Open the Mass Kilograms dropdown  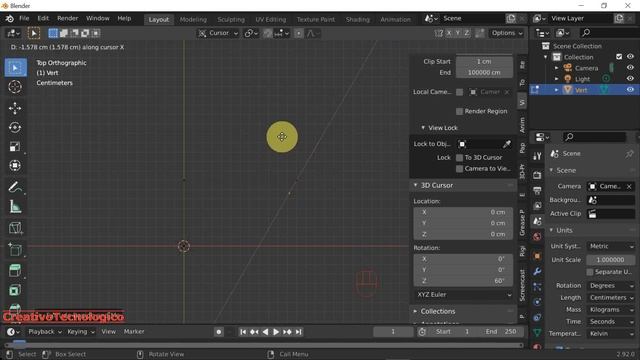point(611,310)
